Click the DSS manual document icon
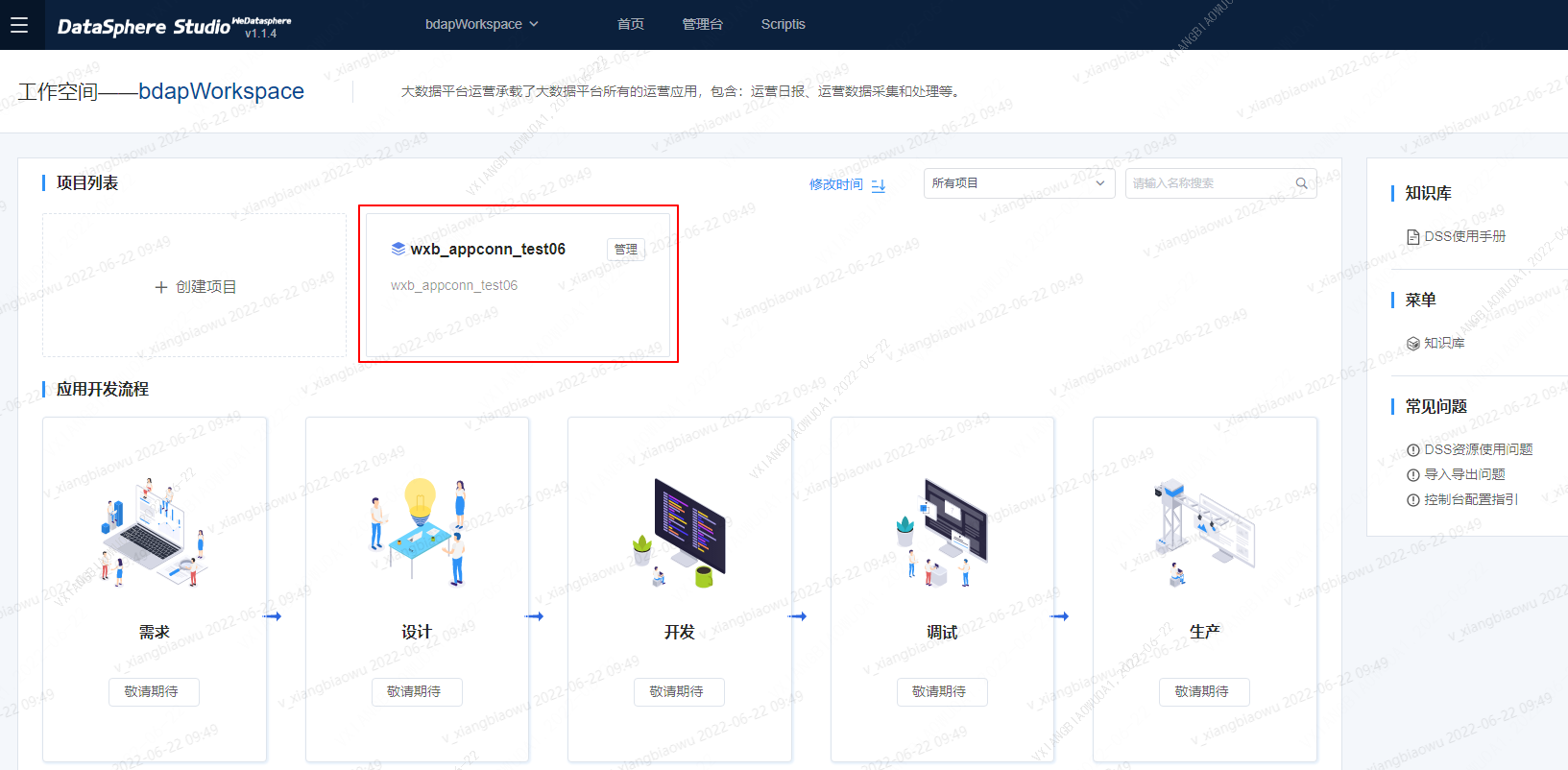 (1412, 237)
